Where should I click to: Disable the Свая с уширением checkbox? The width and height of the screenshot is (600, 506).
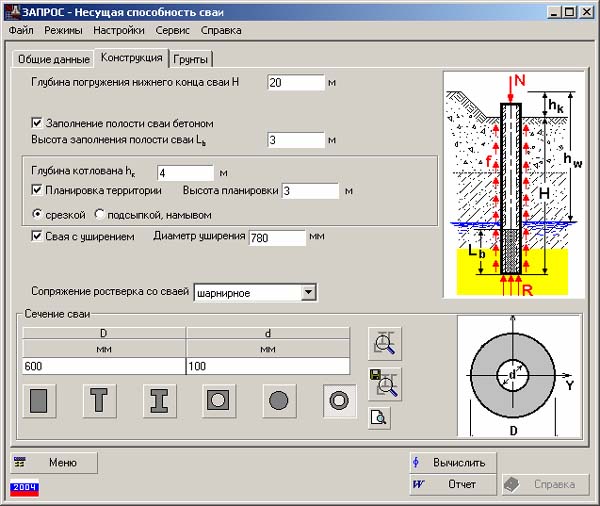pyautogui.click(x=37, y=237)
